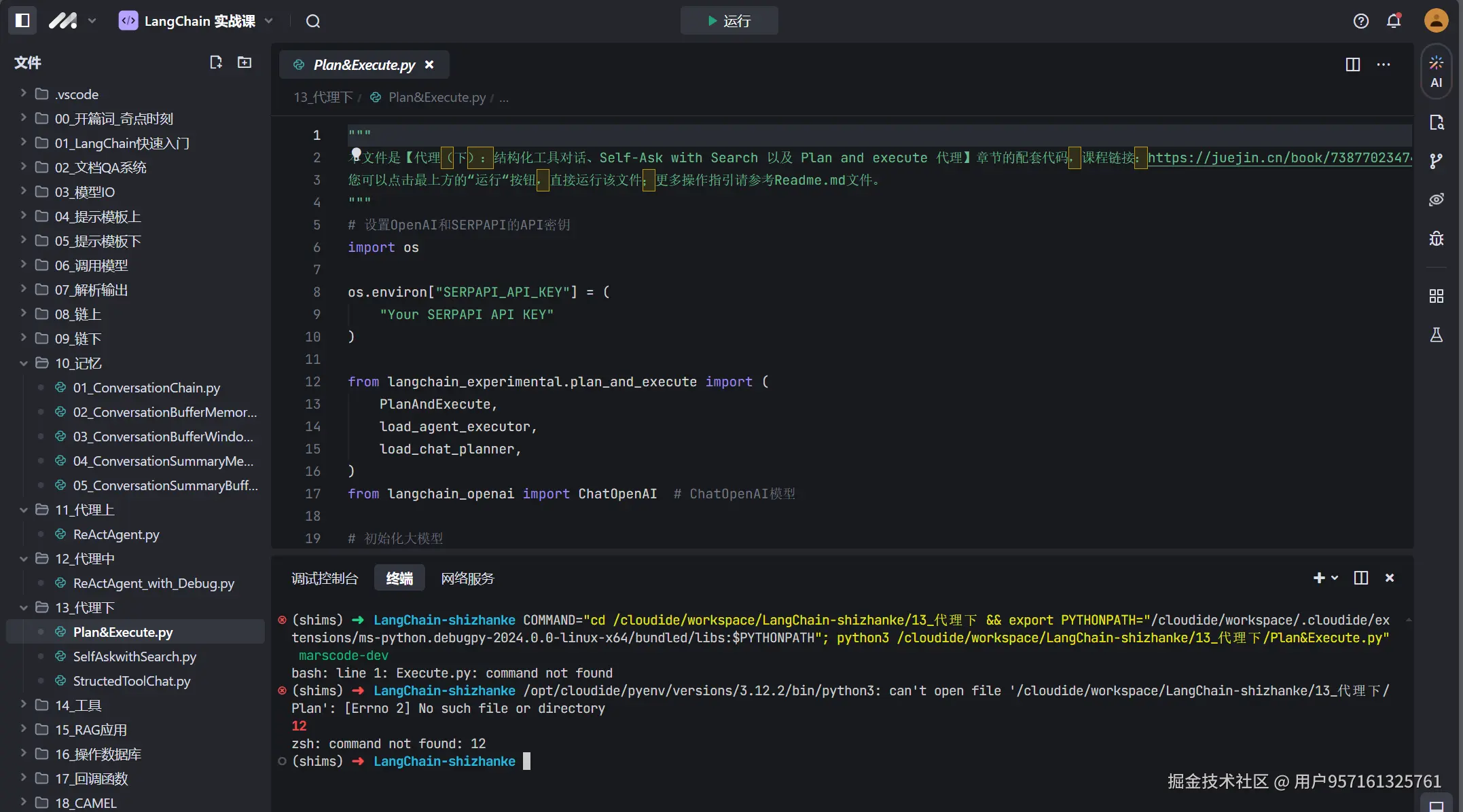Switch to 网络服务 tab
1463x812 pixels.
click(x=467, y=578)
